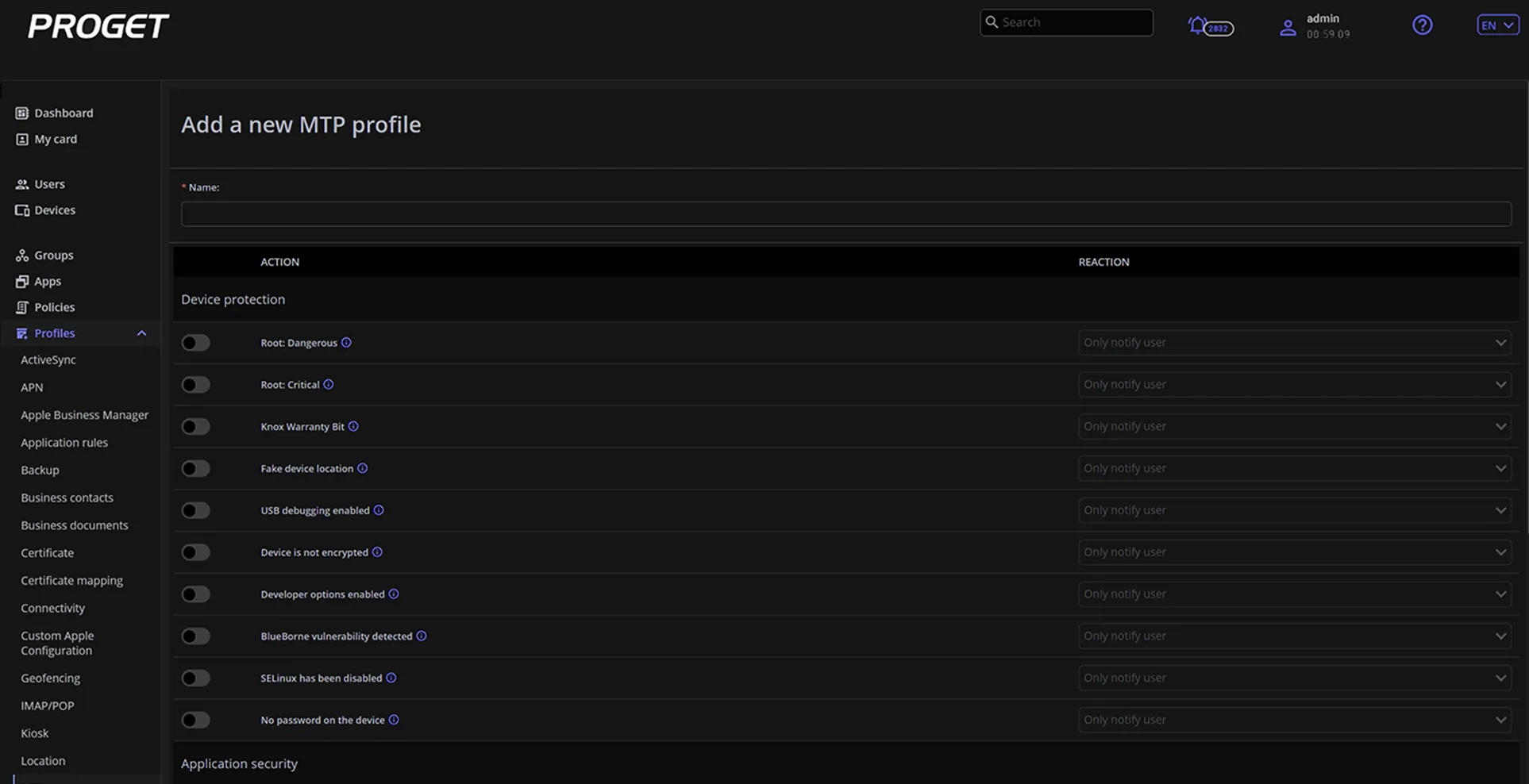Show info for SELinux has been disabled

coord(391,678)
